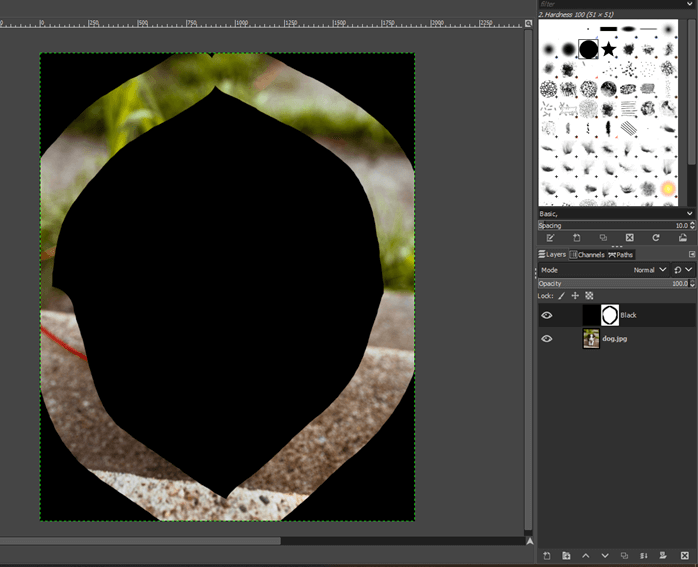698x567 pixels.
Task: Open brush as image icon
Action: pos(683,238)
